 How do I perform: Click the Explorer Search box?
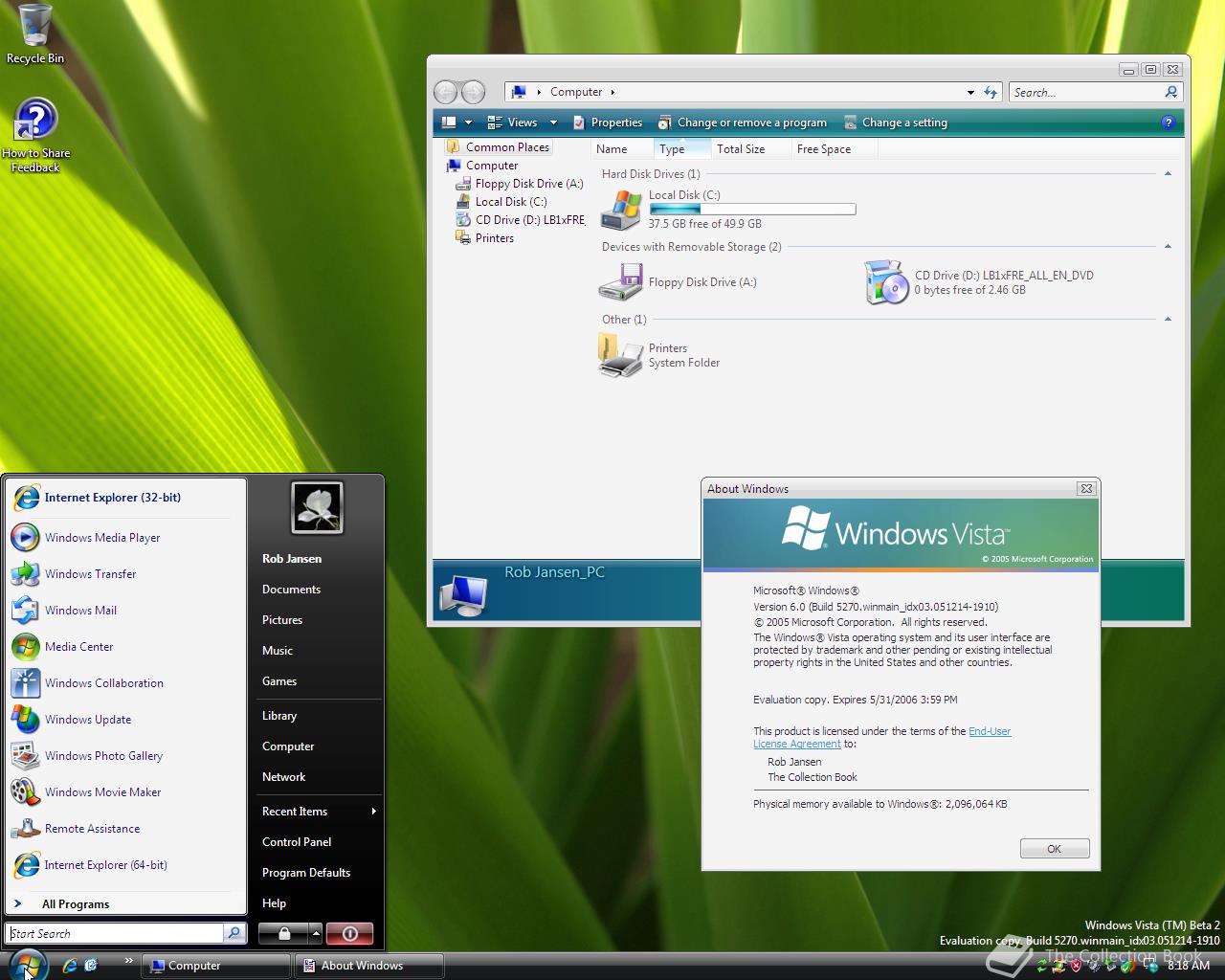1086,93
